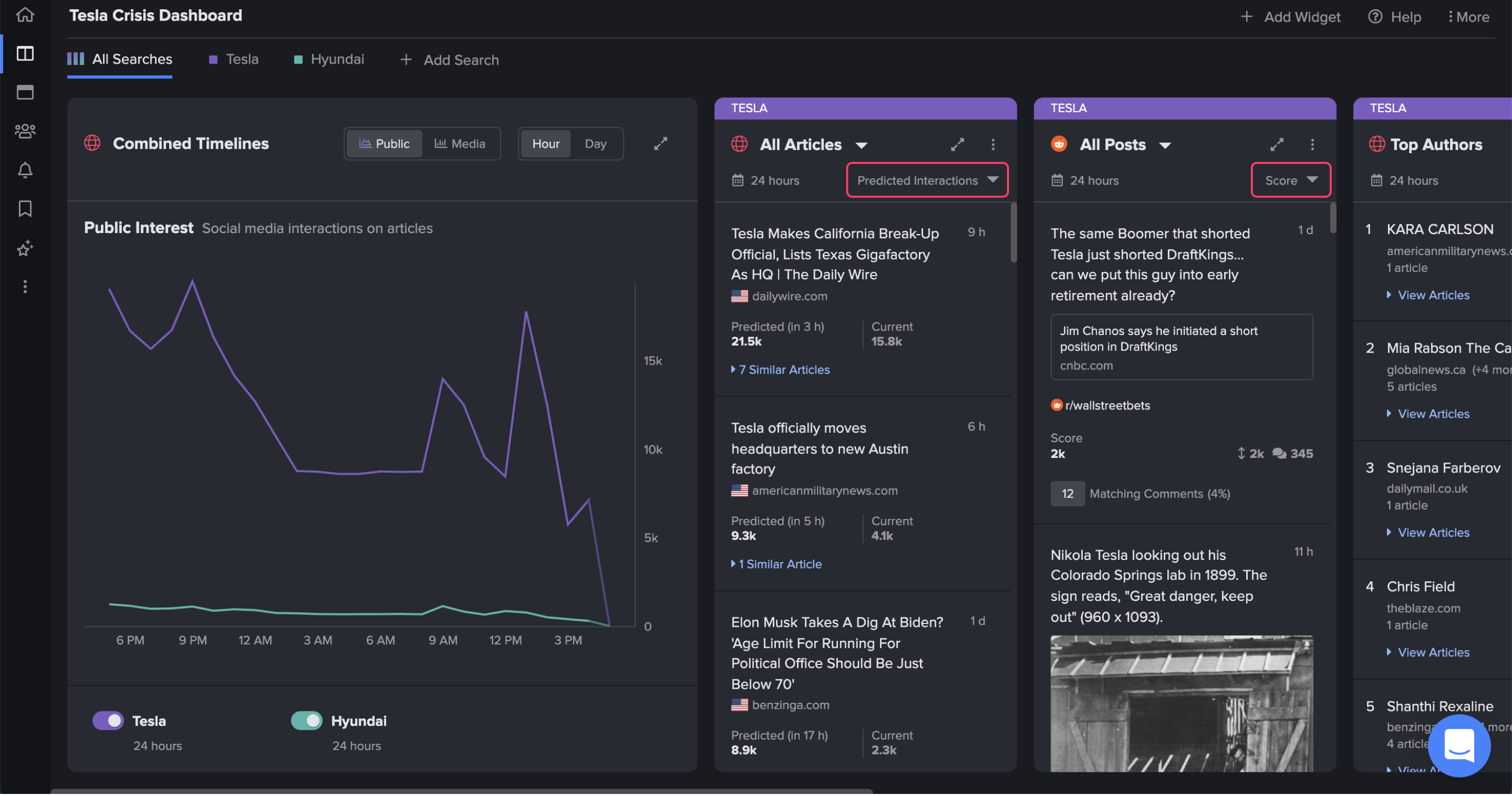Image resolution: width=1512 pixels, height=796 pixels.
Task: Expand 7 Similar Articles
Action: pyautogui.click(x=780, y=370)
